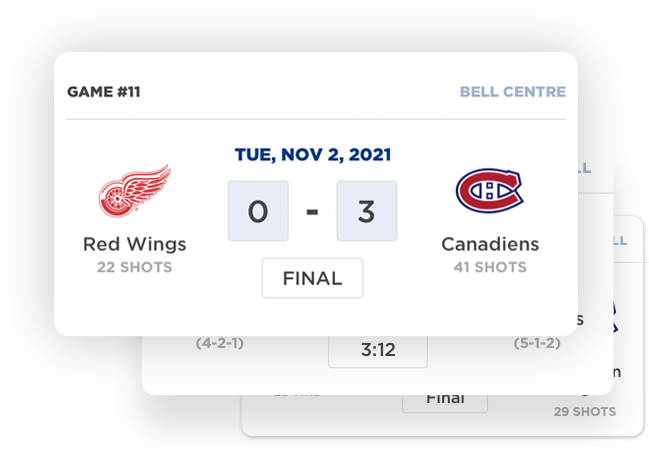Select the Canadiens score box showing 3

[367, 211]
